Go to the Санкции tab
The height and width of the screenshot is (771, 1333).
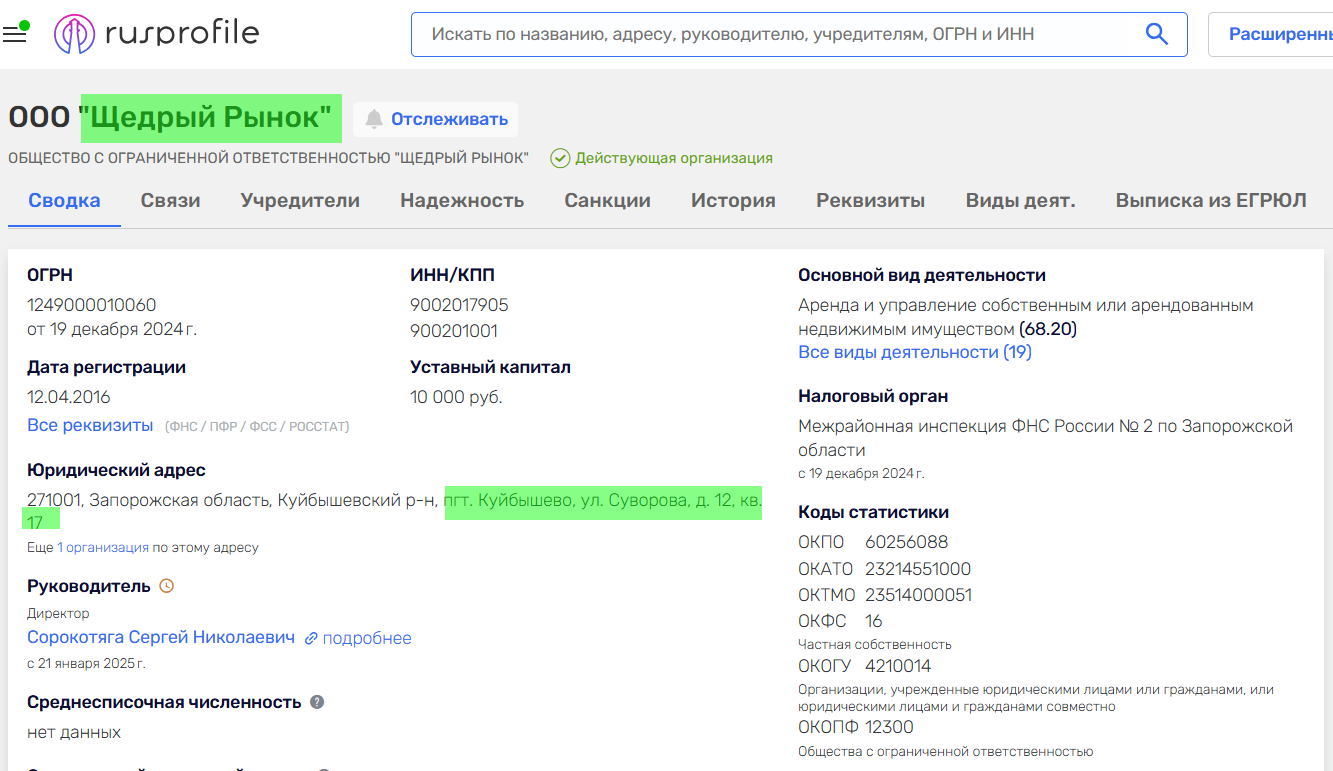pyautogui.click(x=607, y=200)
